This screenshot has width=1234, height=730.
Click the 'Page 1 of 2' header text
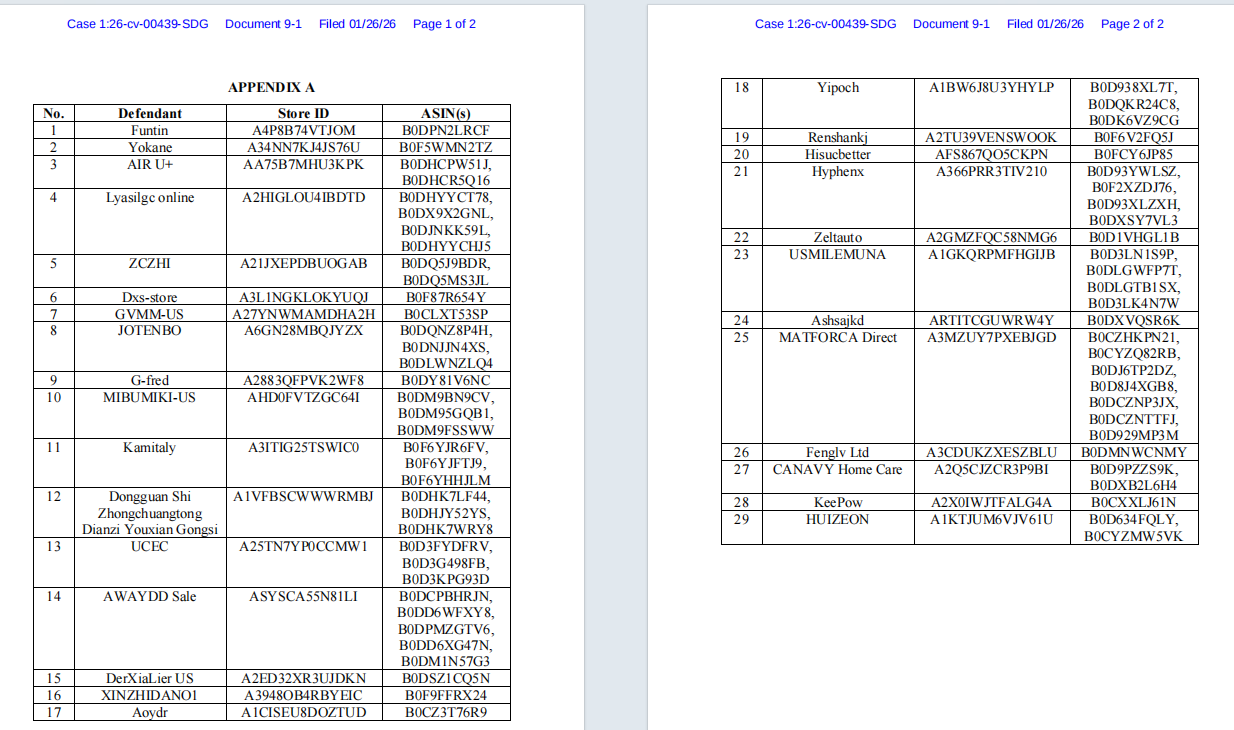[x=444, y=24]
